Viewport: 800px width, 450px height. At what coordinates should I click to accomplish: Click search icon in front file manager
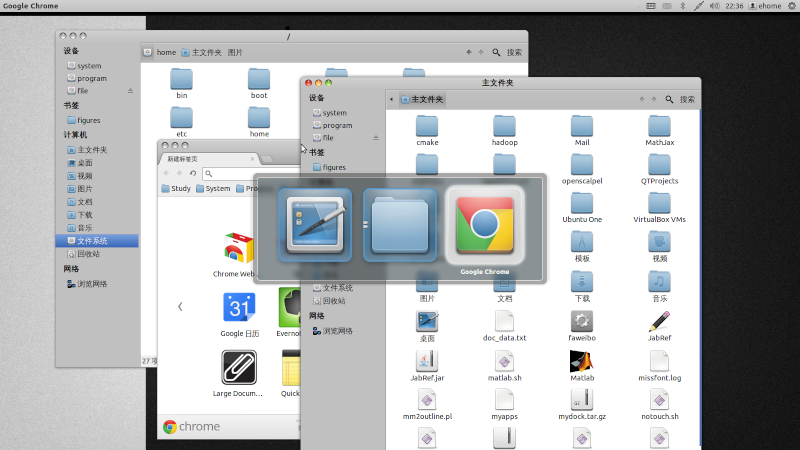669,99
